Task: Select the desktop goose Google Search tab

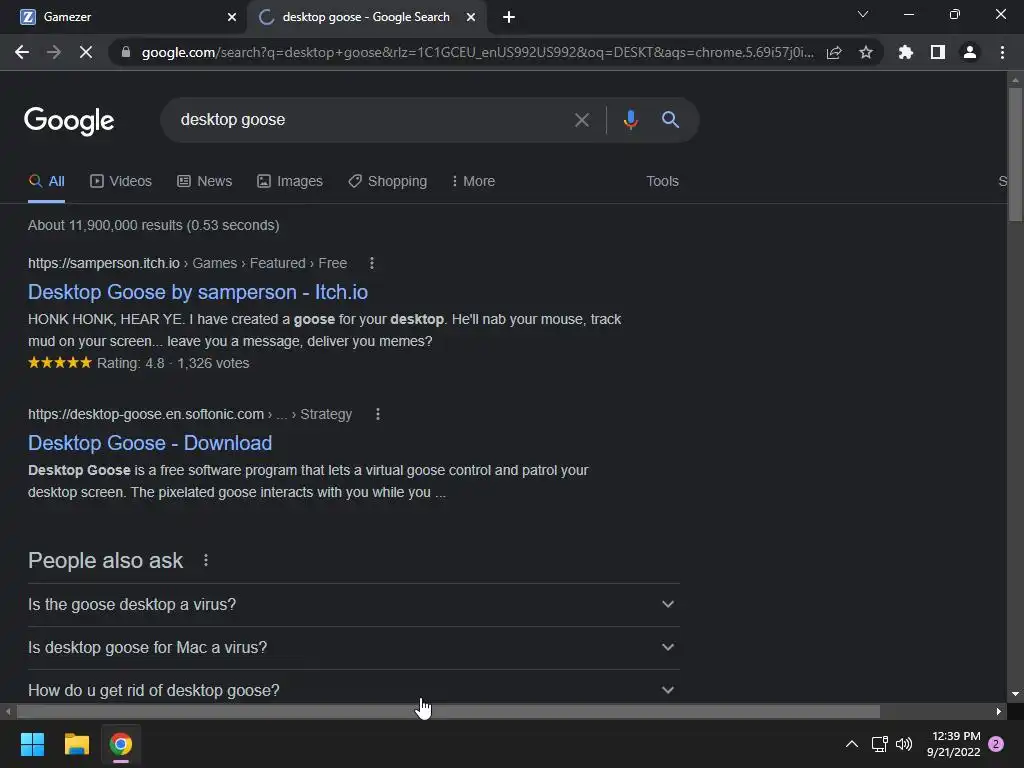Action: point(366,17)
